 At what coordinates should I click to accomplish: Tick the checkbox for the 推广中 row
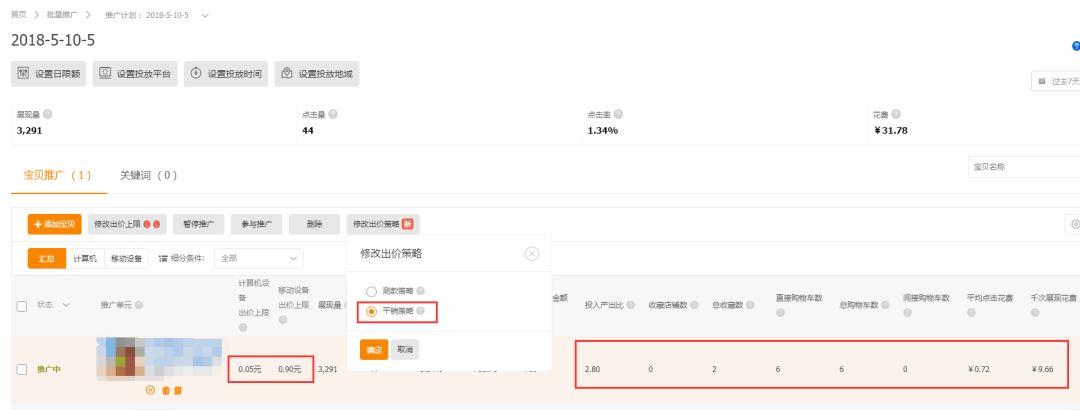coord(22,369)
